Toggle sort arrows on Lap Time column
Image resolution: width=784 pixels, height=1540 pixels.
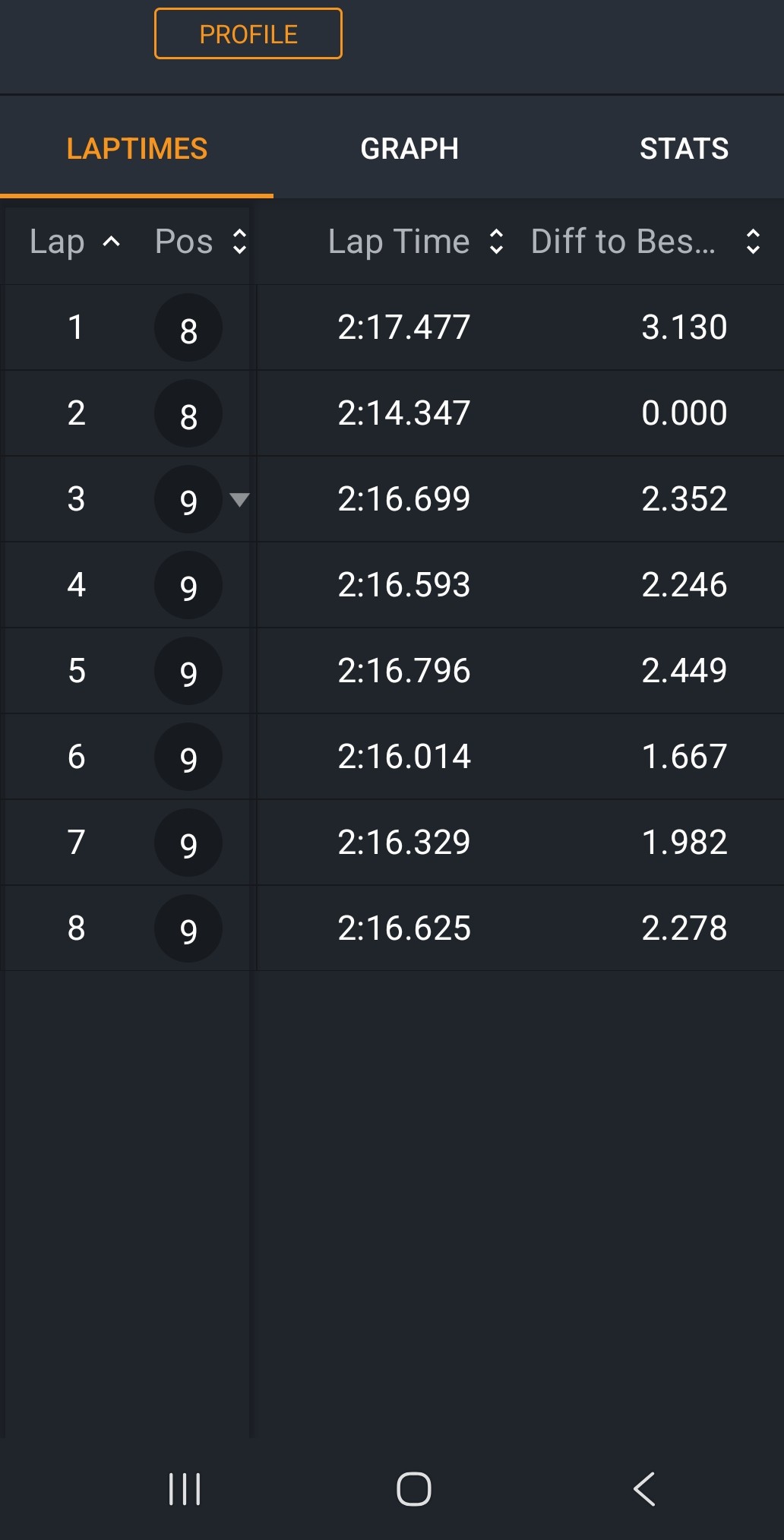(x=496, y=242)
